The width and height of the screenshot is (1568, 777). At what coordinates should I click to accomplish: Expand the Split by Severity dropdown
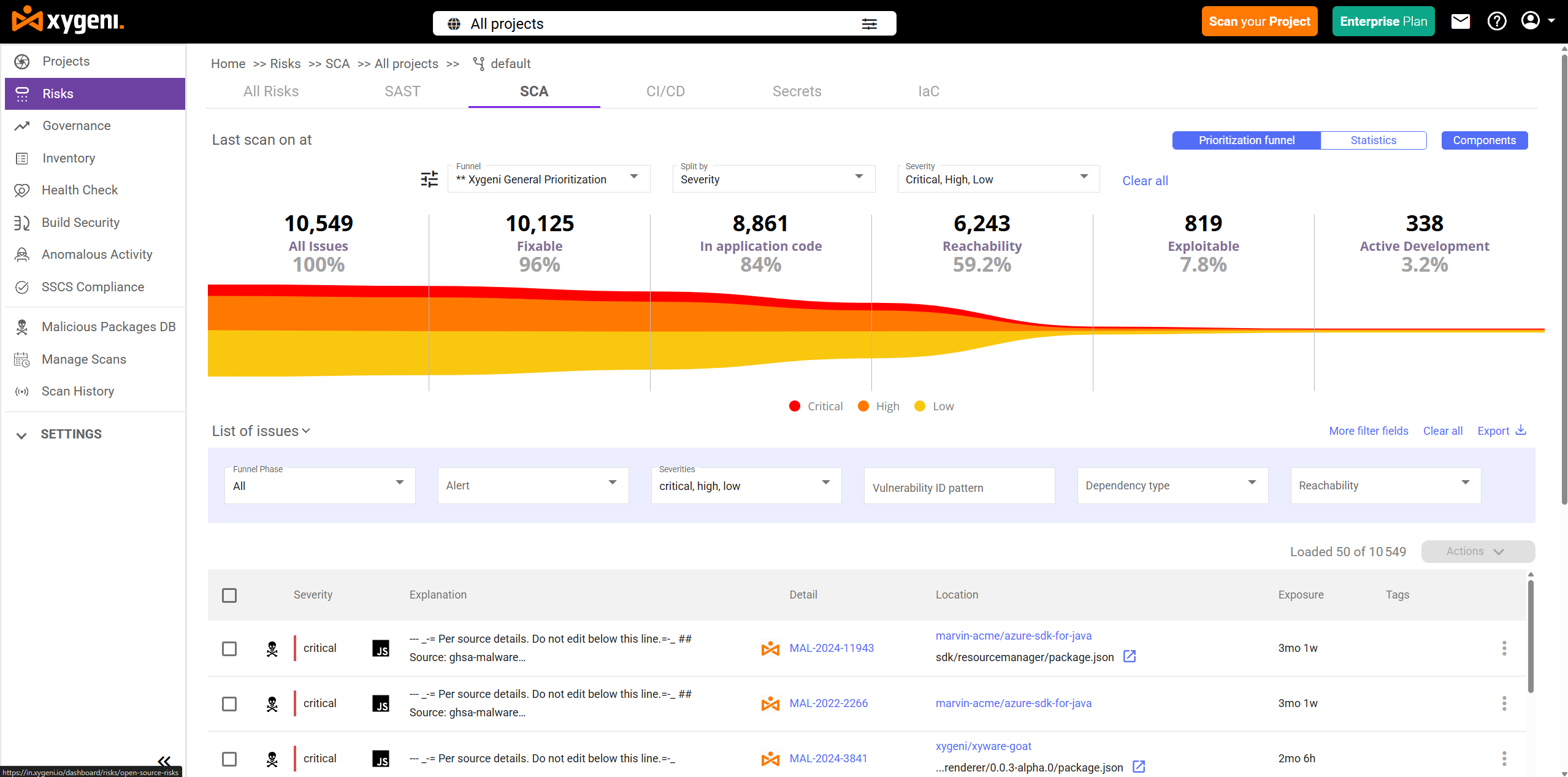tap(773, 179)
